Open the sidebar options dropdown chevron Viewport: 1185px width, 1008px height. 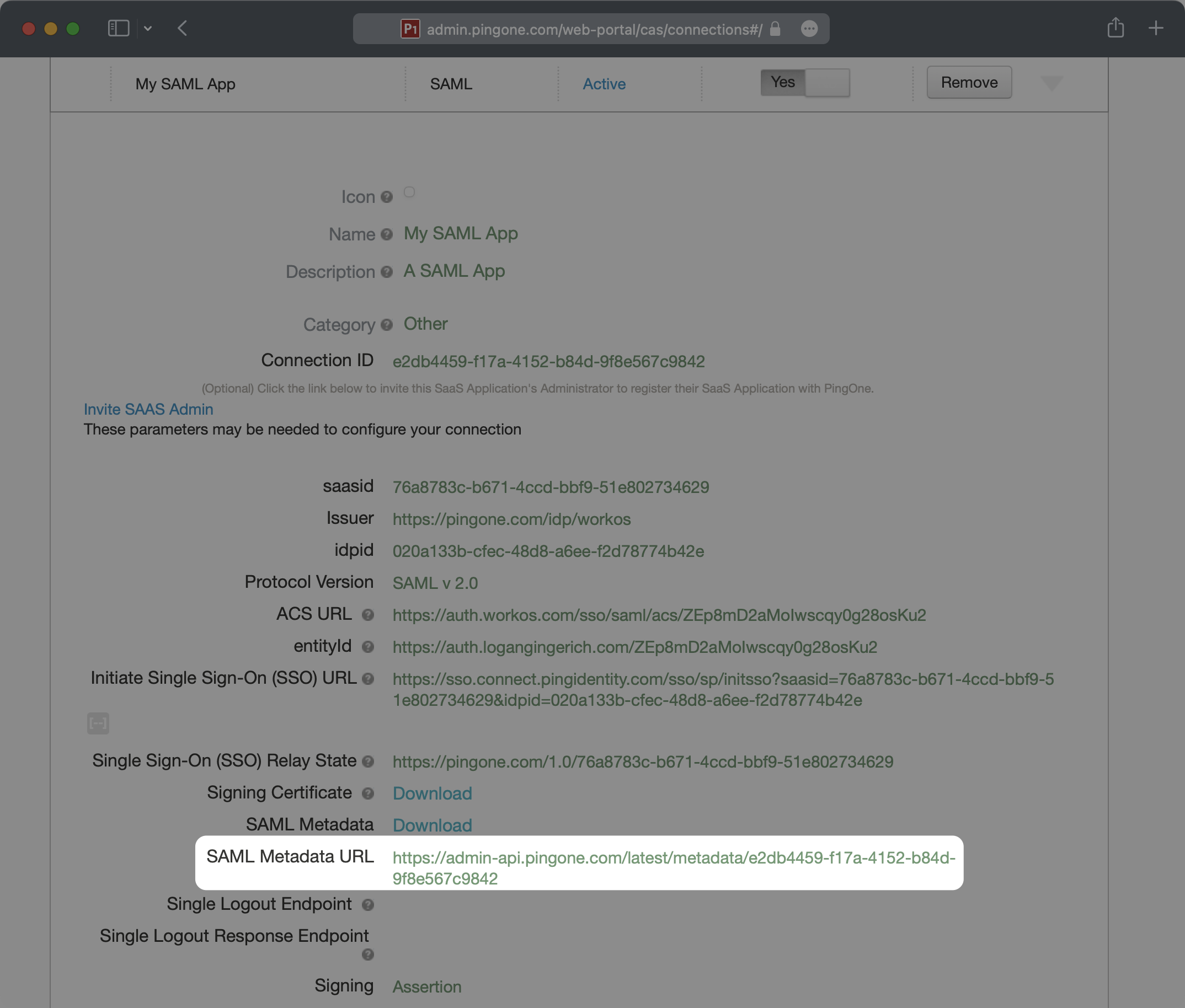click(147, 29)
